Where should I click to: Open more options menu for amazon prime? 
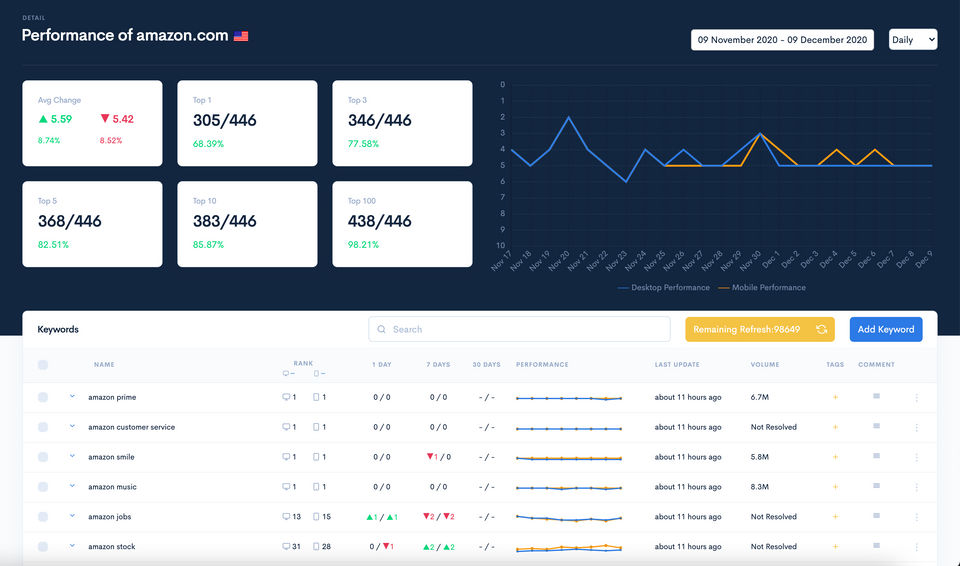tap(917, 398)
